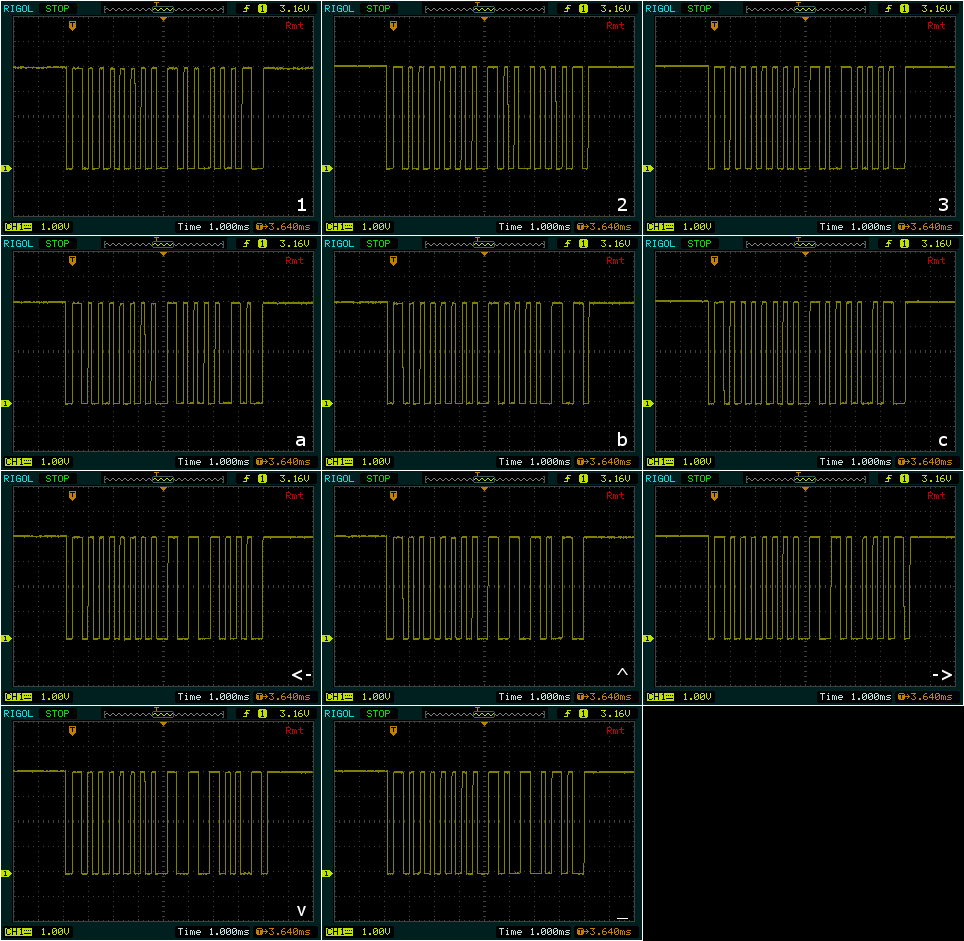Select the waveform display of panel b
The image size is (964, 941).
484,351
